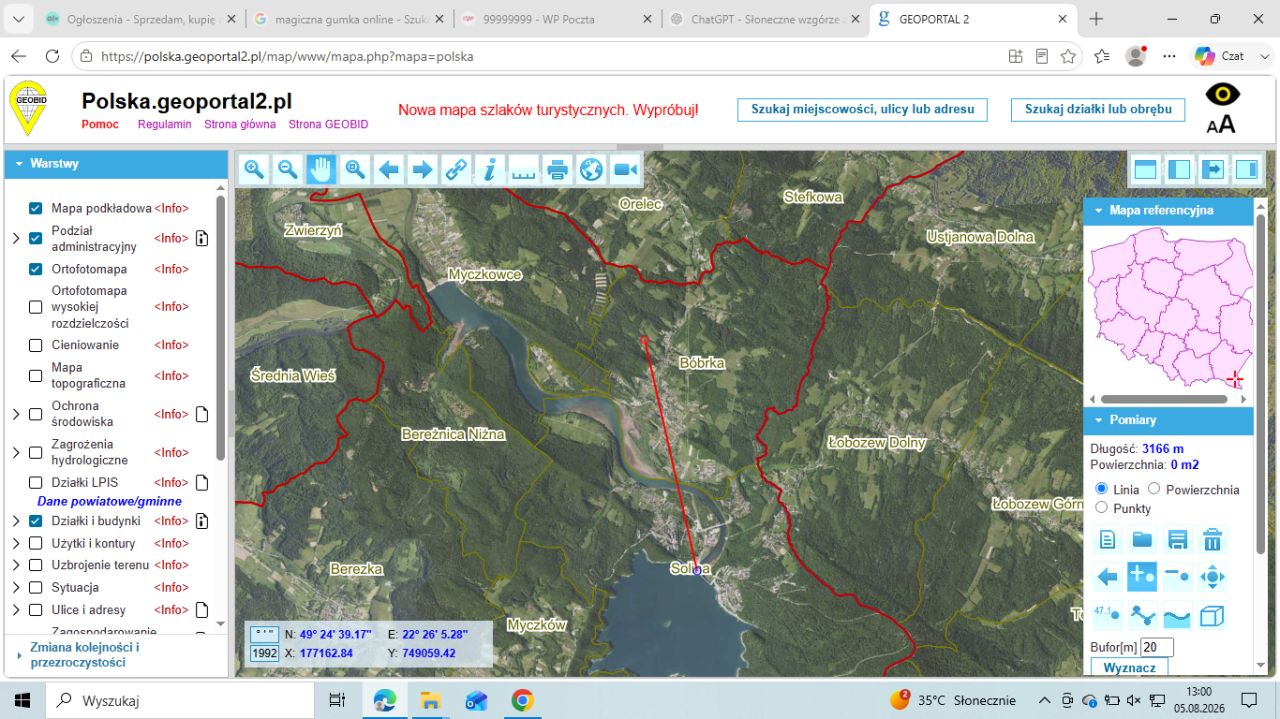Save measurement with the diskette icon
Image resolution: width=1280 pixels, height=719 pixels.
(1177, 540)
